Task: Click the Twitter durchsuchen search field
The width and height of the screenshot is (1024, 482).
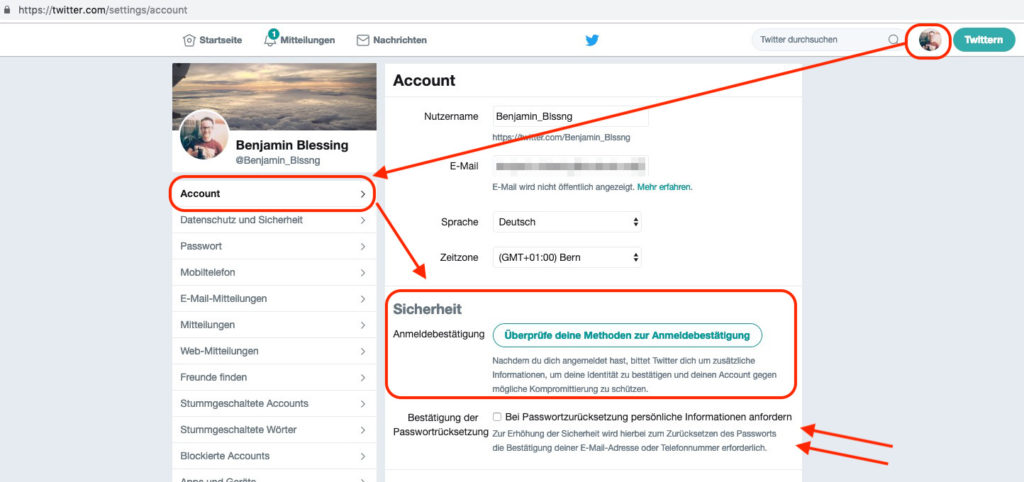Action: pyautogui.click(x=826, y=40)
